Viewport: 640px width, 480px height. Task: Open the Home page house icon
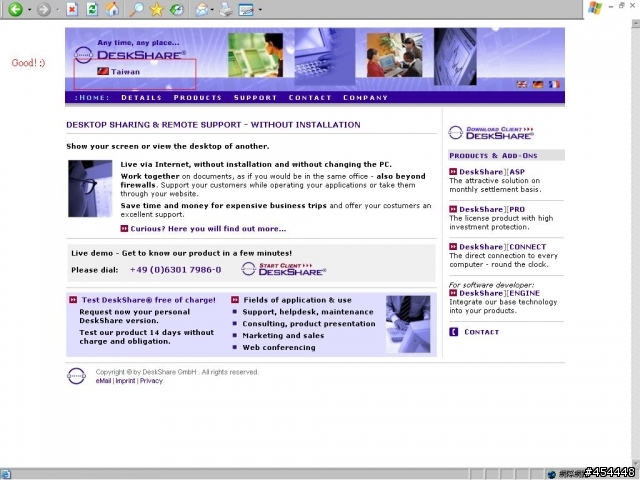112,9
